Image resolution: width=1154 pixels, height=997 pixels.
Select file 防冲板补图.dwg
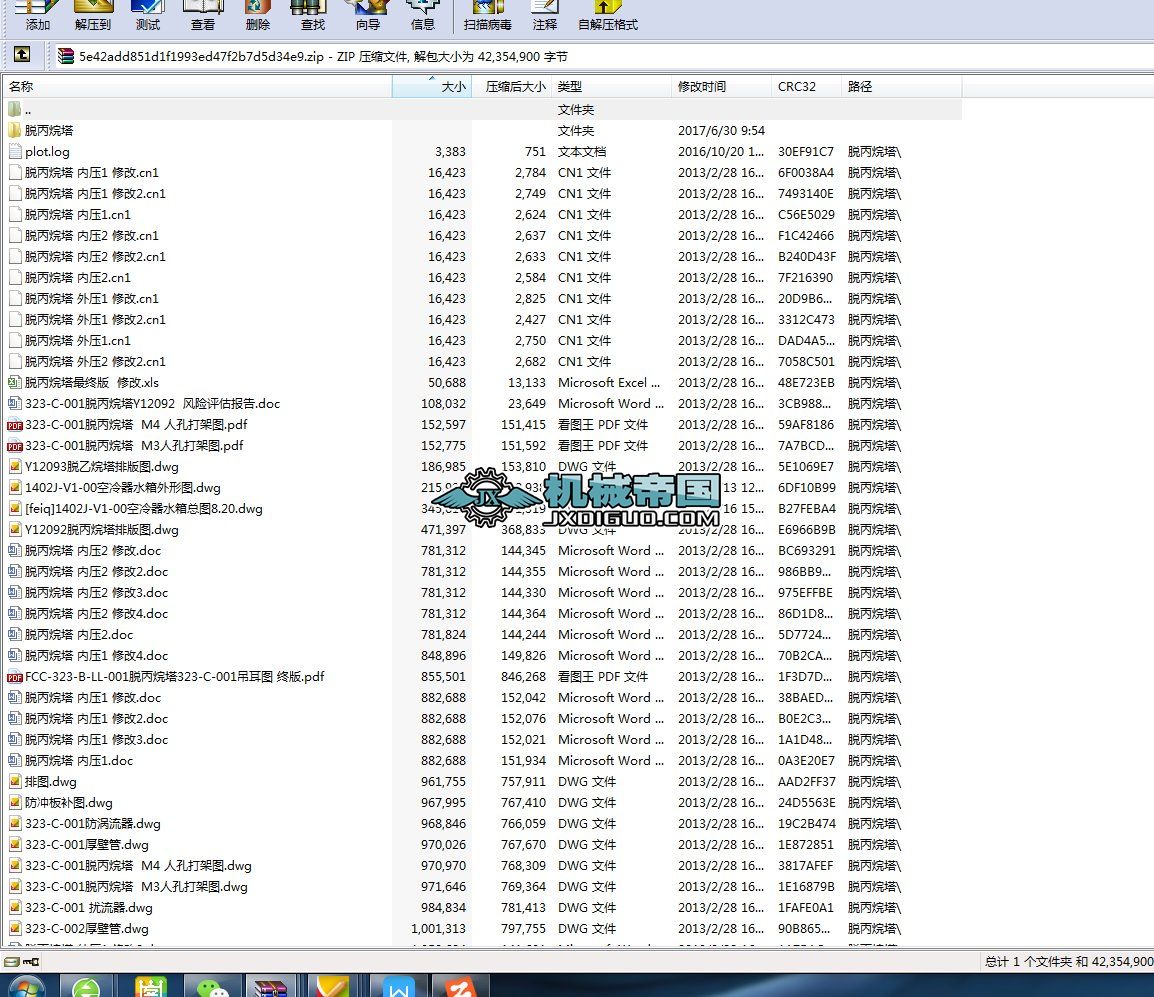[69, 803]
